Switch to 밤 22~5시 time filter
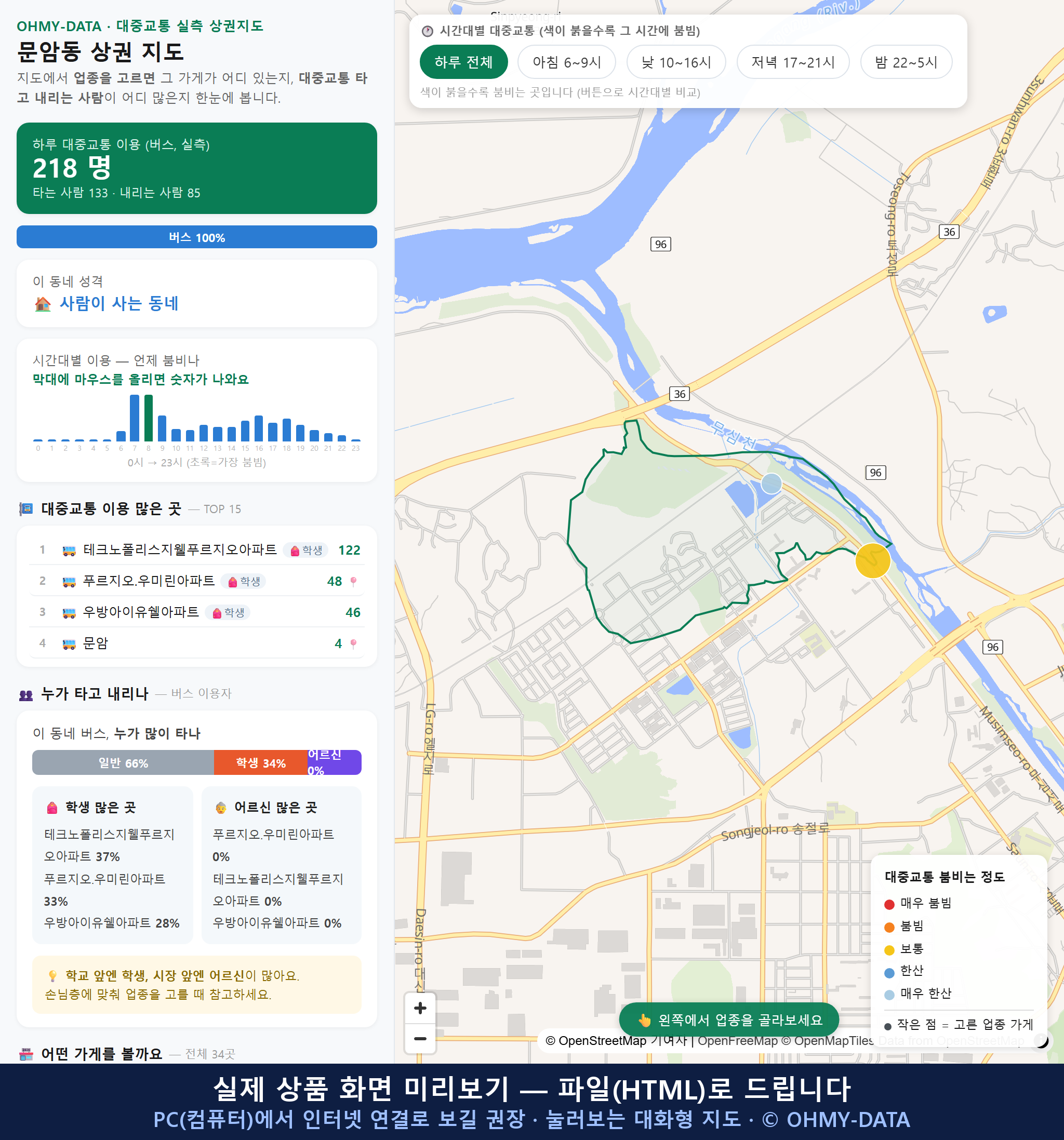1064x1140 pixels. (906, 62)
